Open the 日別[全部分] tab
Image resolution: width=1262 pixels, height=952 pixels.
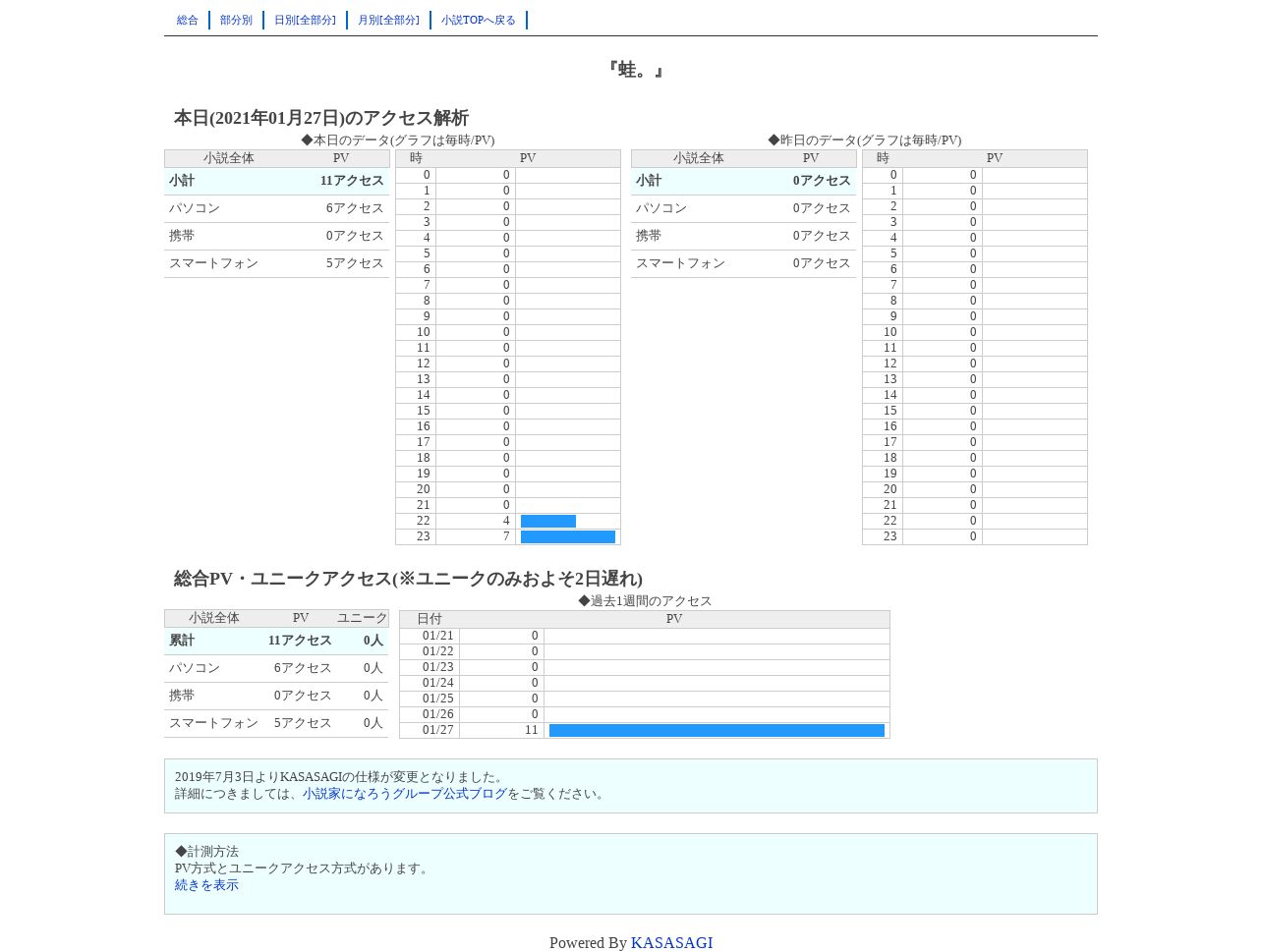click(x=305, y=20)
